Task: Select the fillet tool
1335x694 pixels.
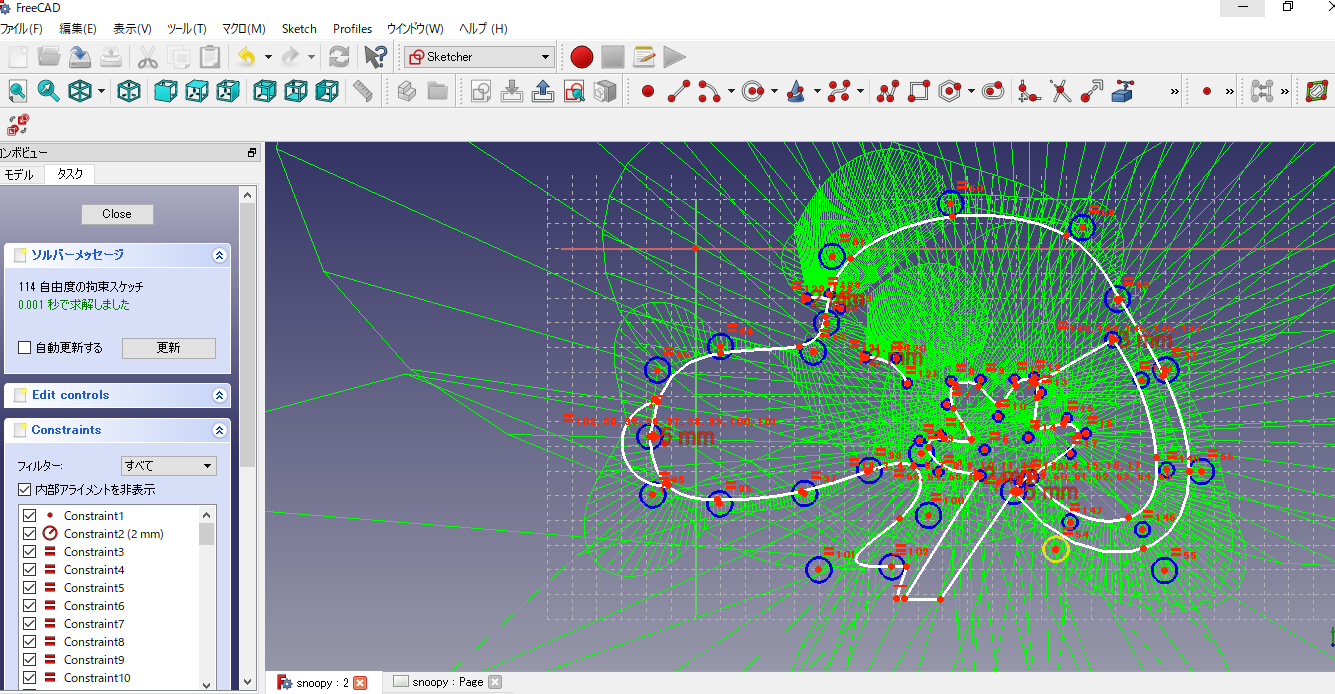Action: [x=1029, y=92]
